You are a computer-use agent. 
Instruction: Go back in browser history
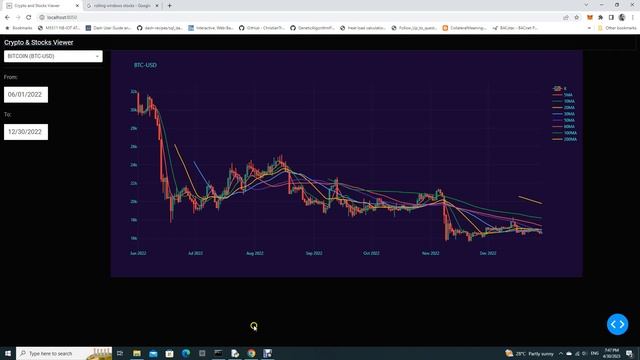pos(7,17)
